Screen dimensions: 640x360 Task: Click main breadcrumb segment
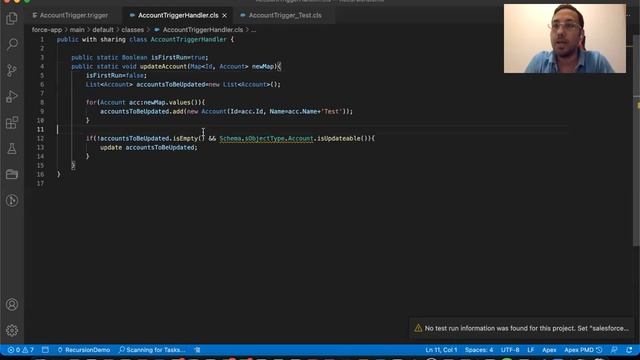(77, 30)
